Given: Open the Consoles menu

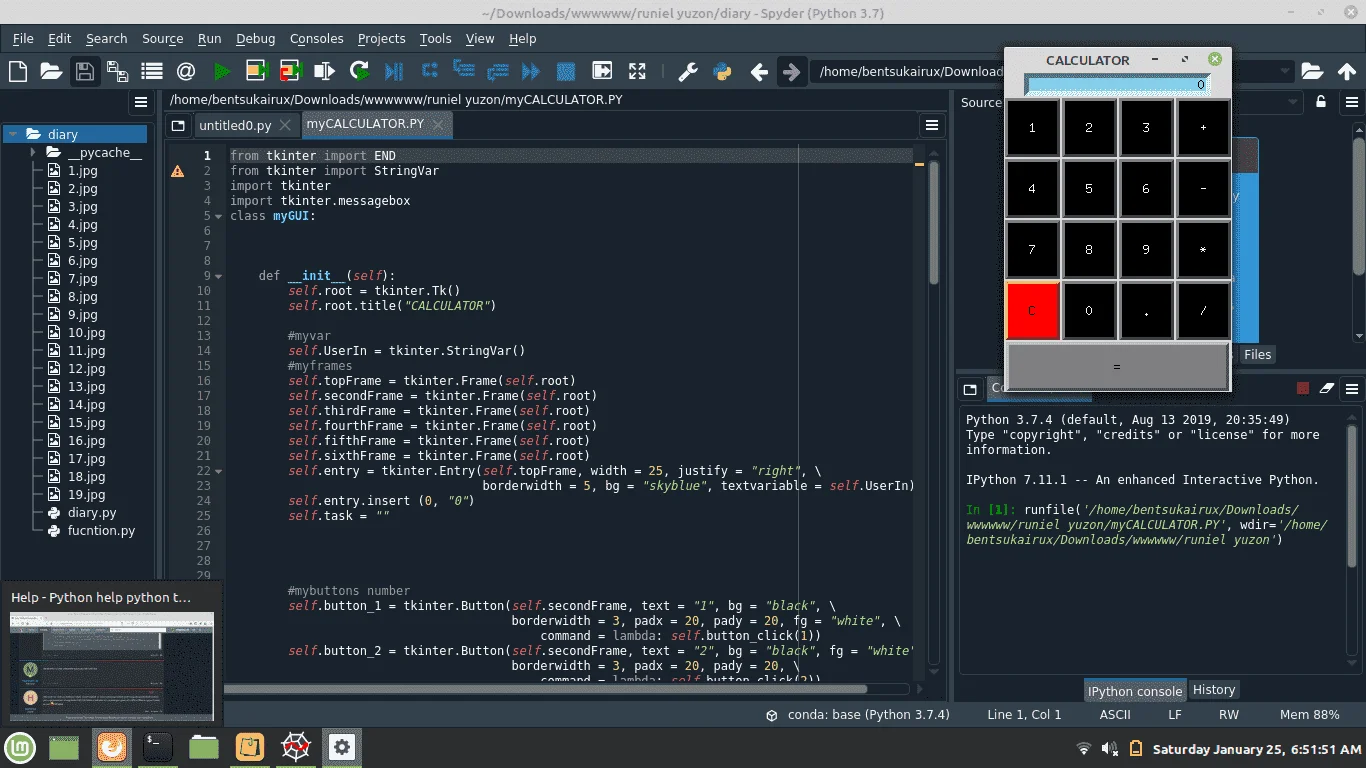Looking at the screenshot, I should click(316, 38).
